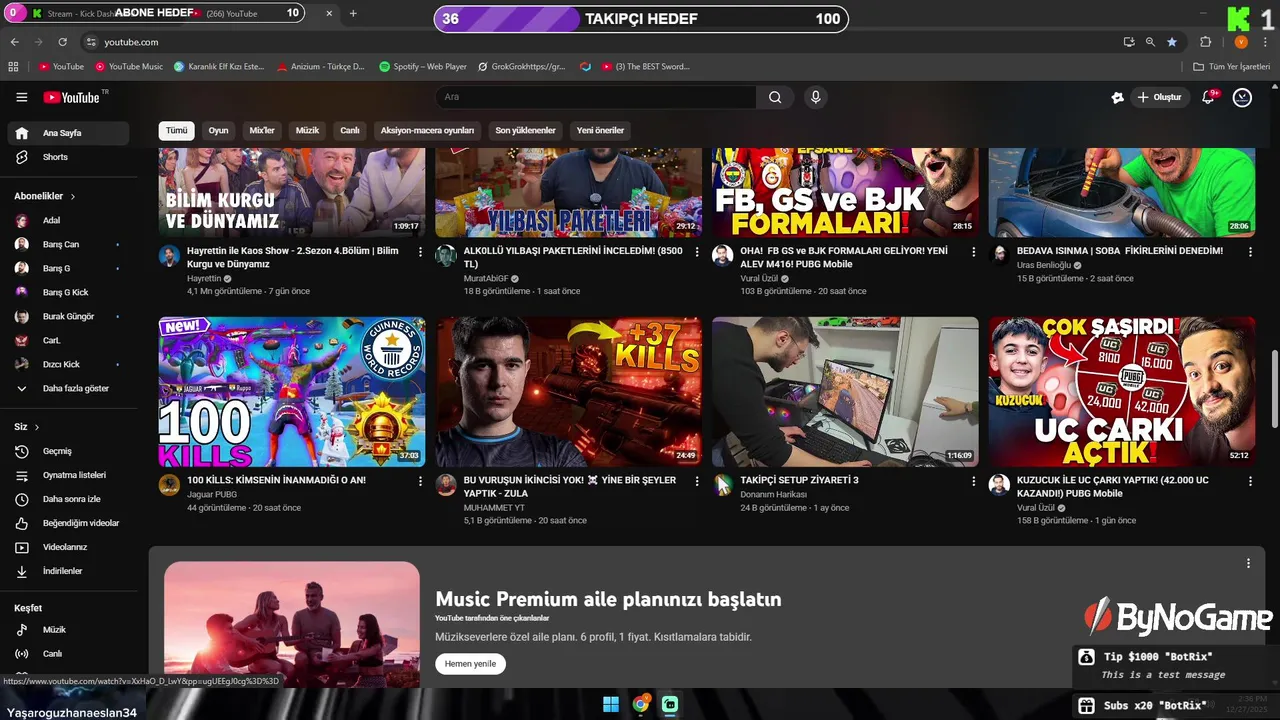Click Hemen yenile button

[x=470, y=664]
